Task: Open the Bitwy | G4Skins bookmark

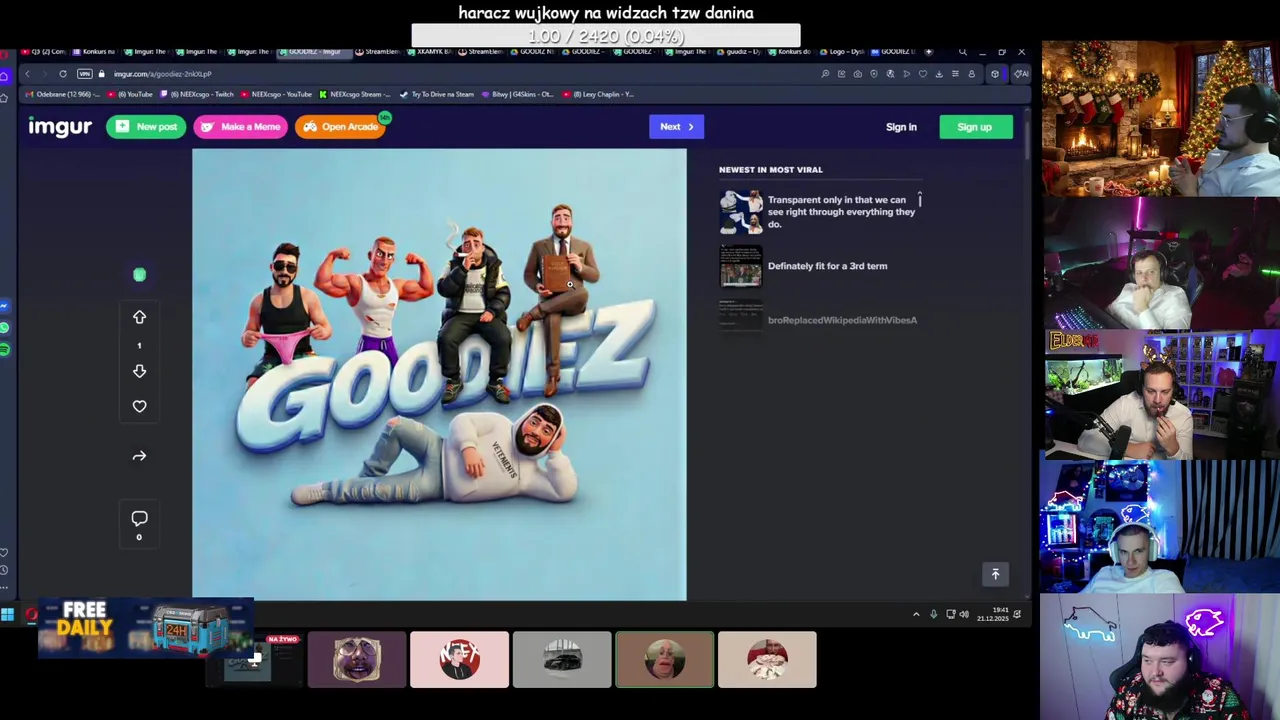Action: tap(517, 94)
